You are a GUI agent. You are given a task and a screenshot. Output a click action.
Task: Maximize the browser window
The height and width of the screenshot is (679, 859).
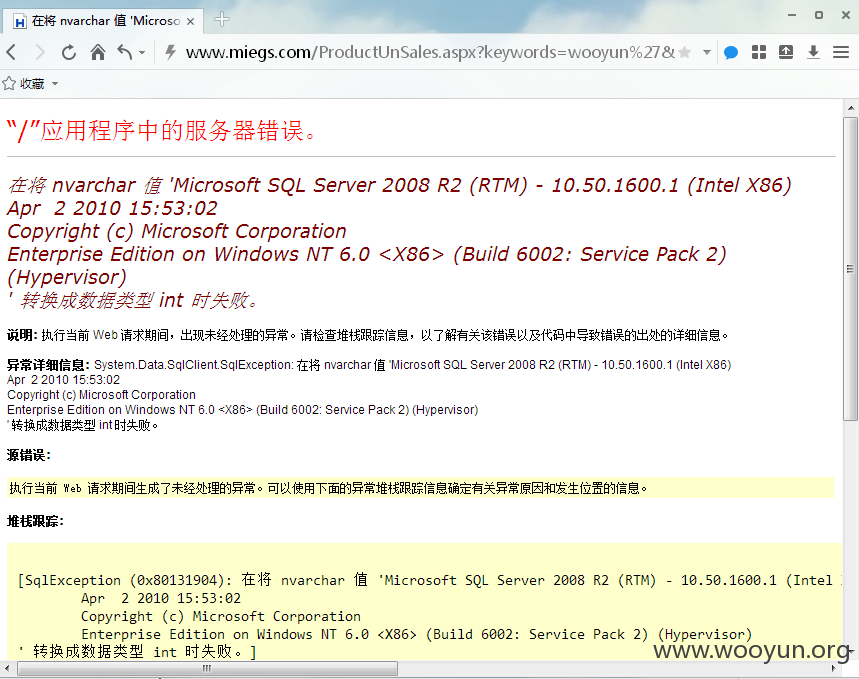click(x=819, y=15)
